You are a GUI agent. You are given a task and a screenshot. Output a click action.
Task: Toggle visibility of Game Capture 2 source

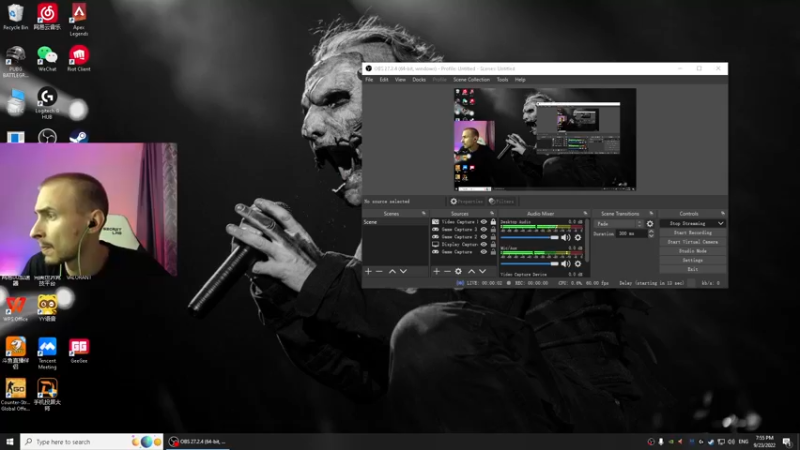point(484,237)
